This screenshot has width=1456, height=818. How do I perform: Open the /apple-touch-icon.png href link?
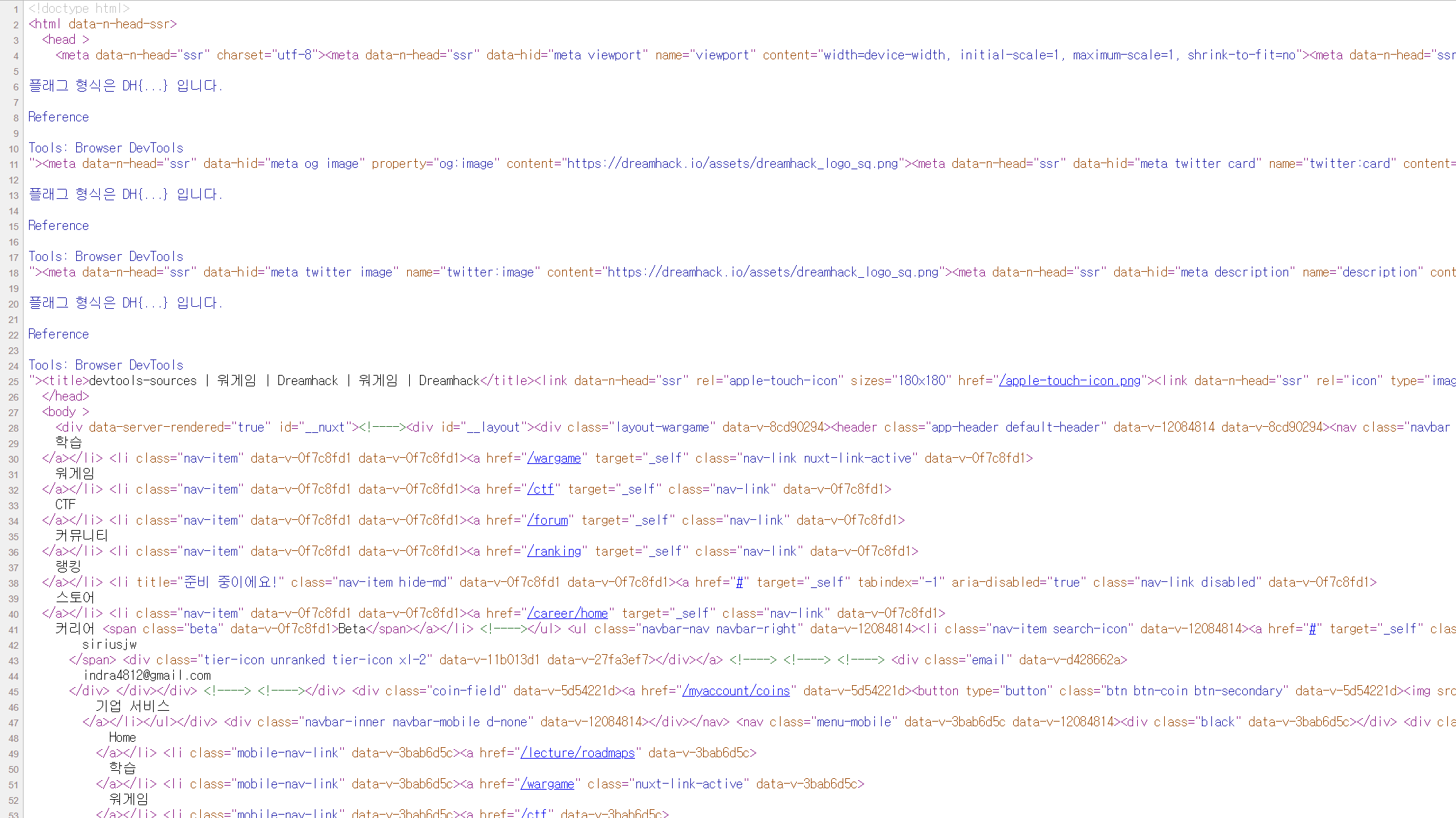coord(1069,381)
